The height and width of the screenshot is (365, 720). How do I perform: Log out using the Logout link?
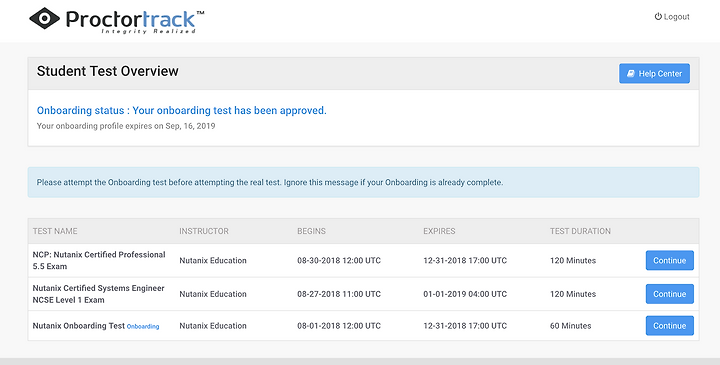click(x=672, y=17)
